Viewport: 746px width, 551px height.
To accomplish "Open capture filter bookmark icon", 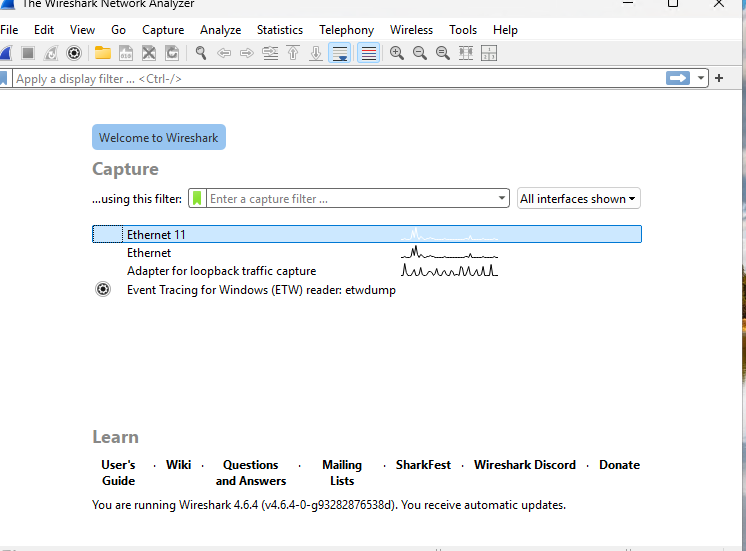I will [197, 198].
